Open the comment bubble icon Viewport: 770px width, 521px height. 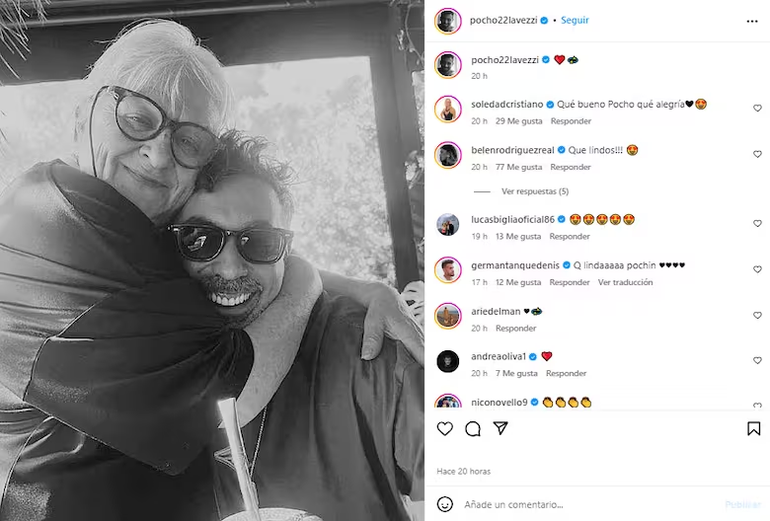(472, 429)
